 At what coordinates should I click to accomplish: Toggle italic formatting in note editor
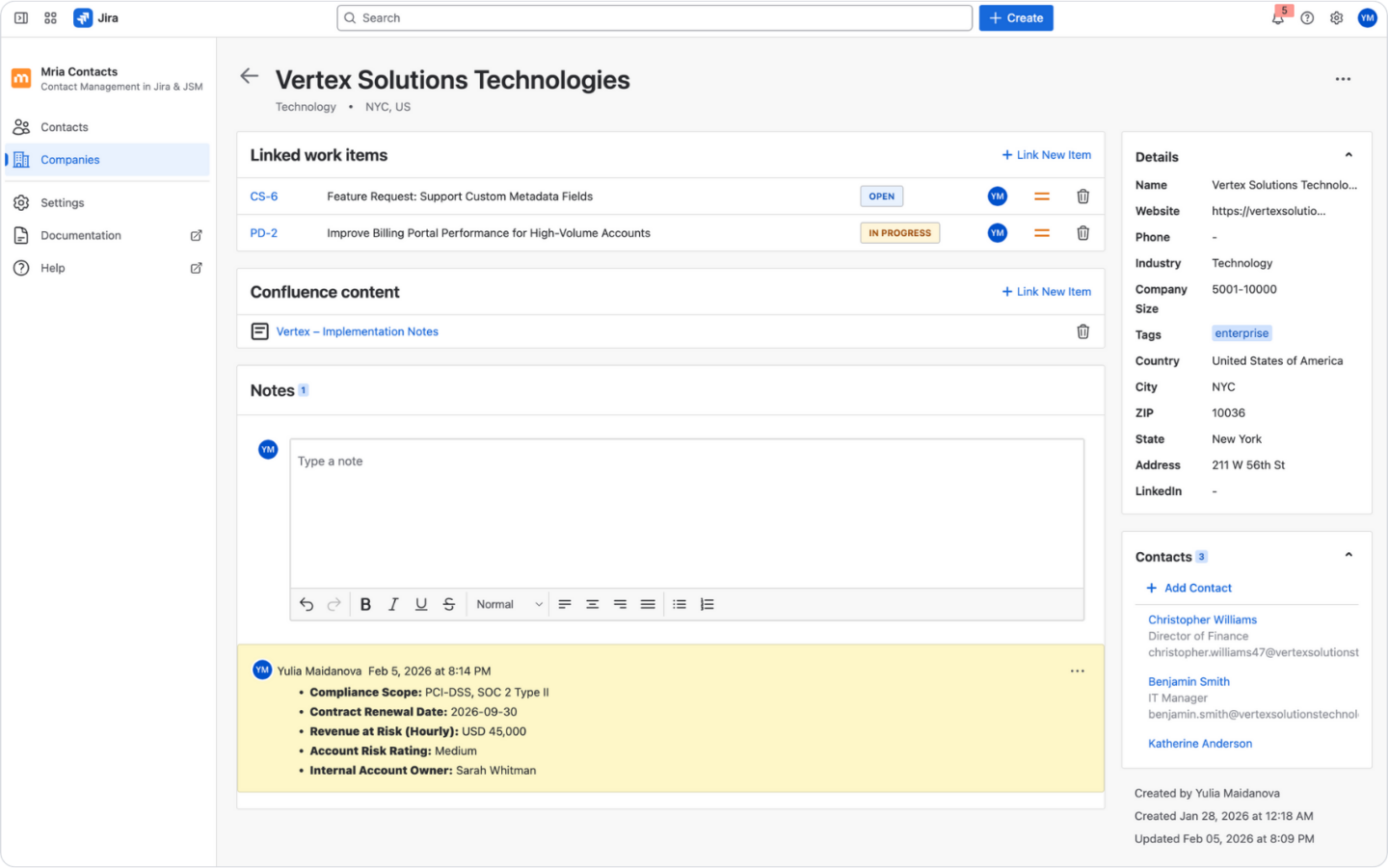pyautogui.click(x=393, y=604)
